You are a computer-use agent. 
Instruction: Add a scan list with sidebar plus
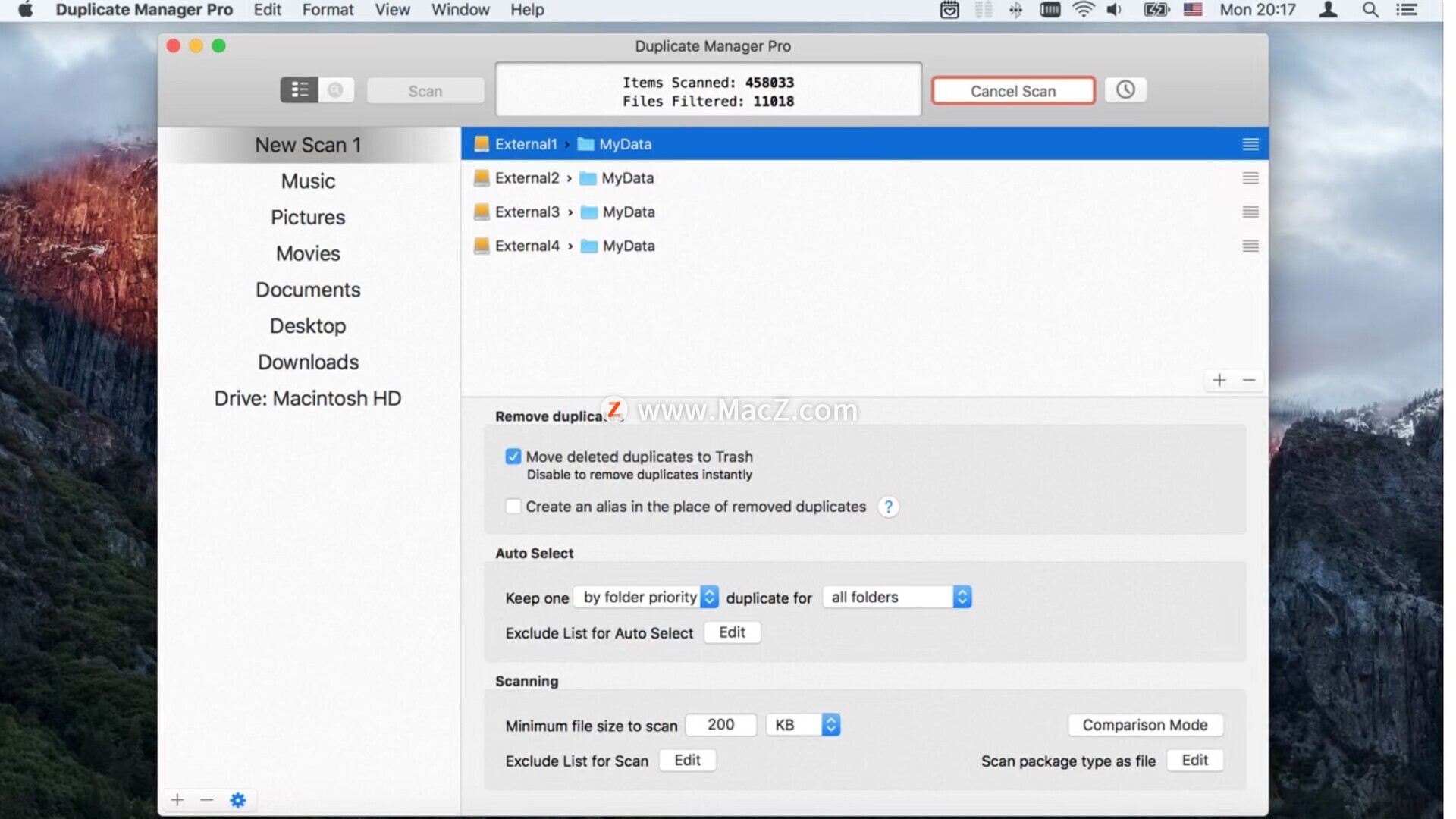177,800
